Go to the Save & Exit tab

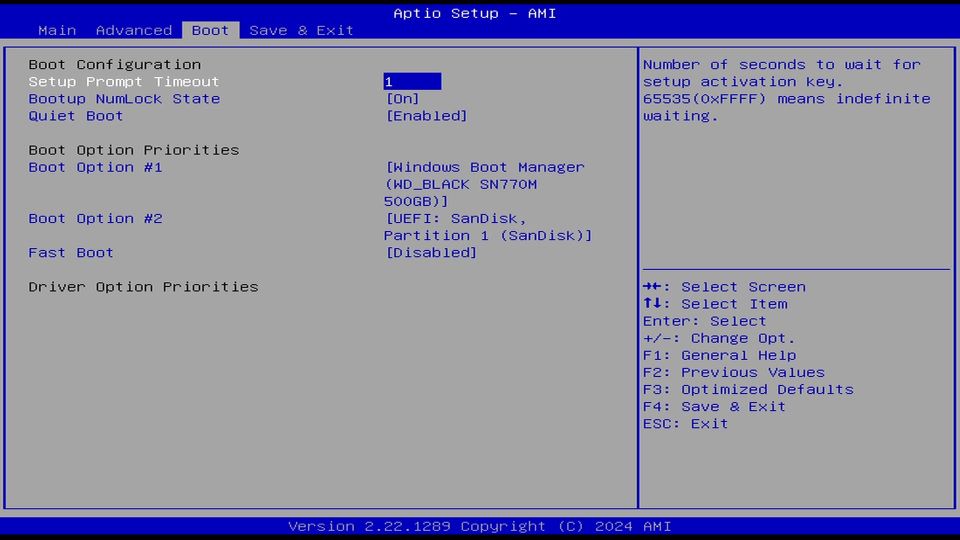coord(301,30)
